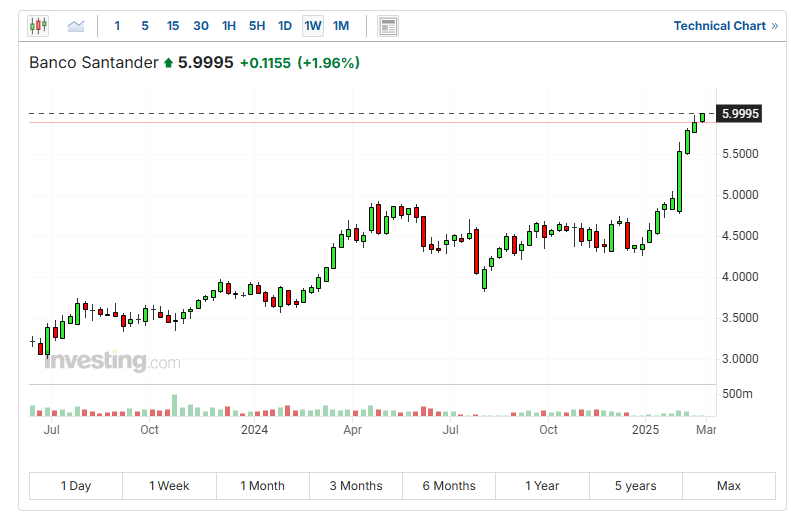The image size is (791, 521).
Task: Click the Banco Santander title text
Action: [94, 63]
